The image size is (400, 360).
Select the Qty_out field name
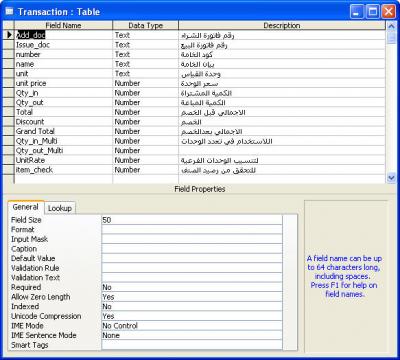63,103
